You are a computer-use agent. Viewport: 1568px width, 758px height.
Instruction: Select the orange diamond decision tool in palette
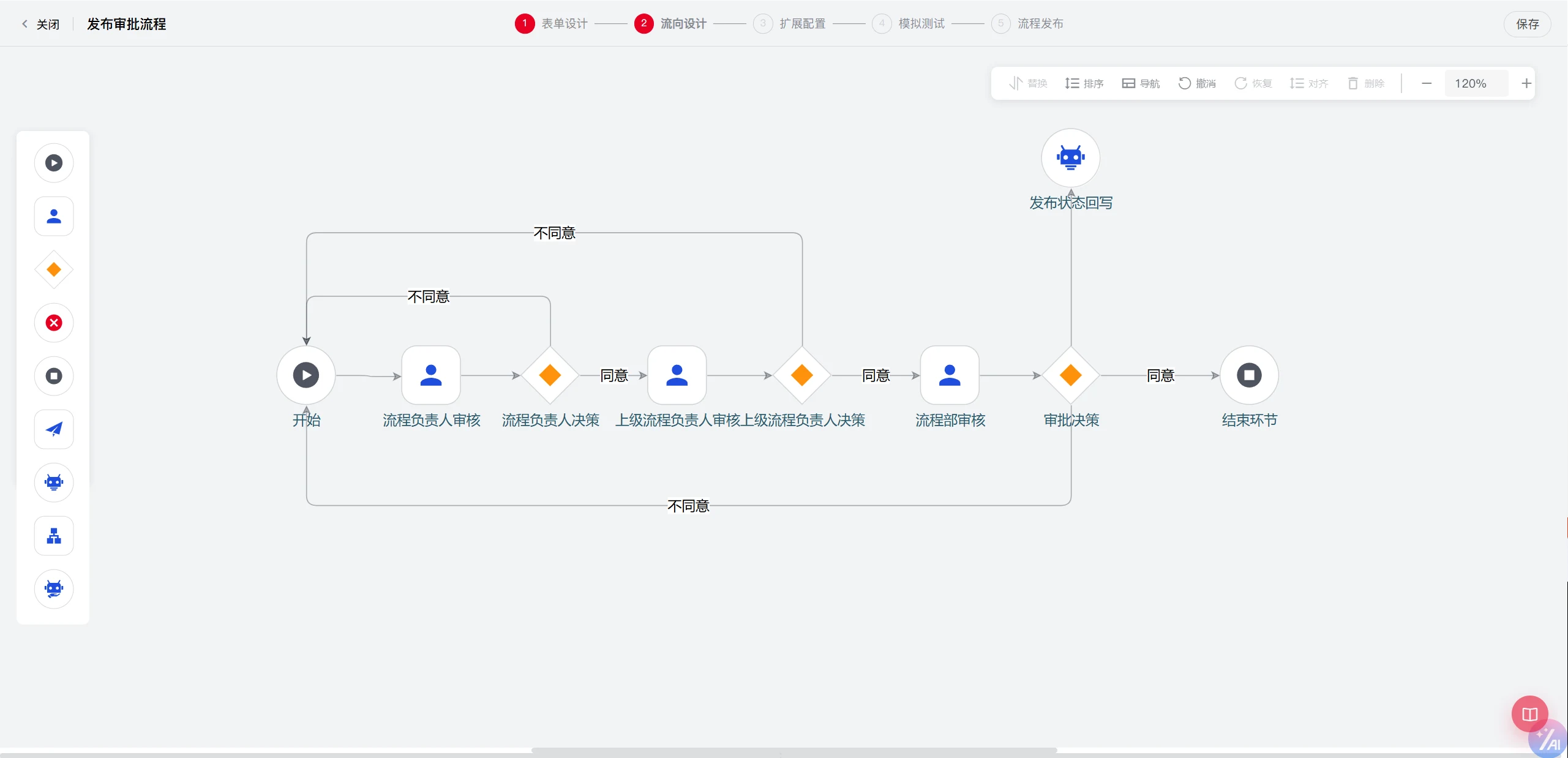54,269
